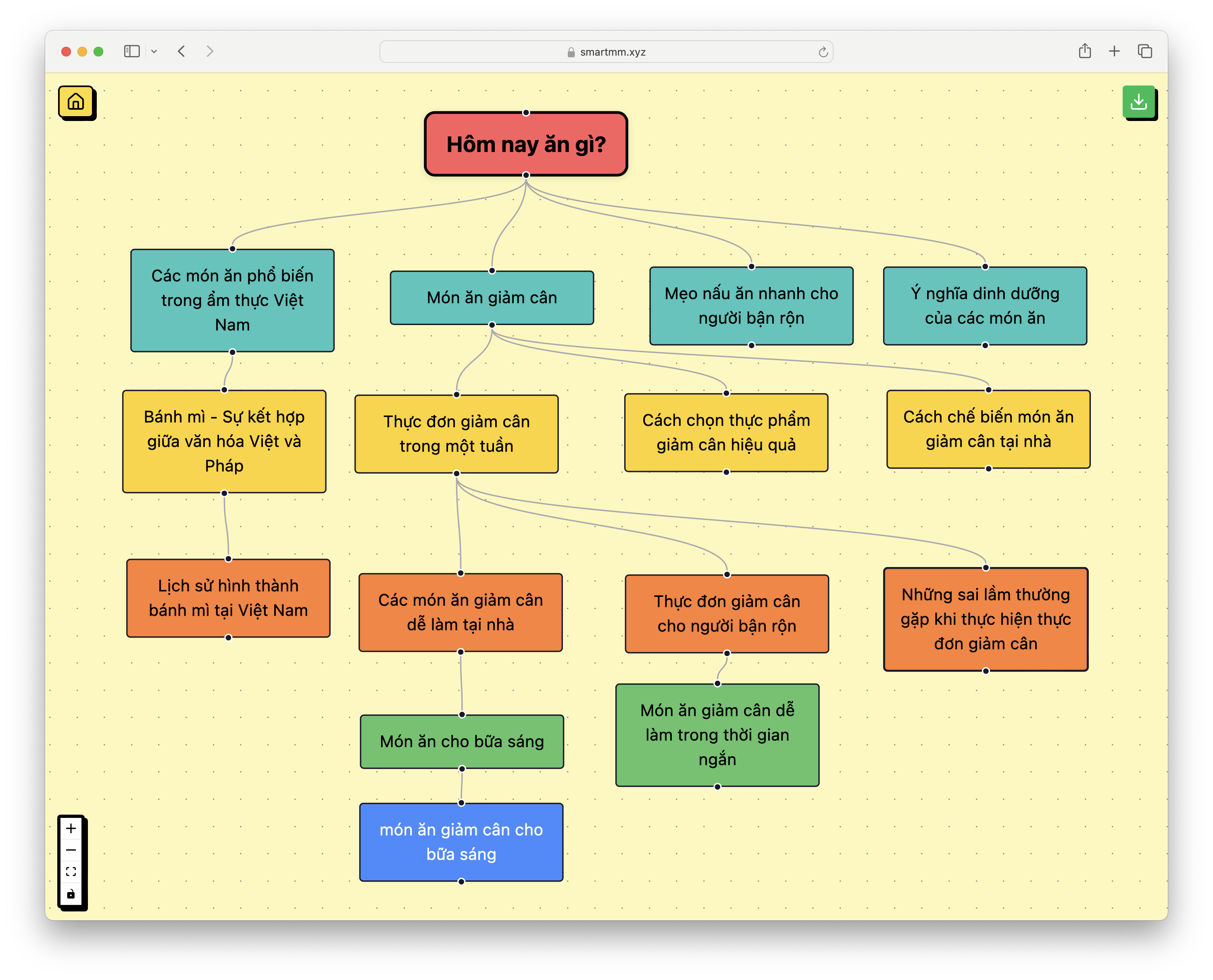Select Thực đơn giảm cân trong một tuần node

(456, 434)
